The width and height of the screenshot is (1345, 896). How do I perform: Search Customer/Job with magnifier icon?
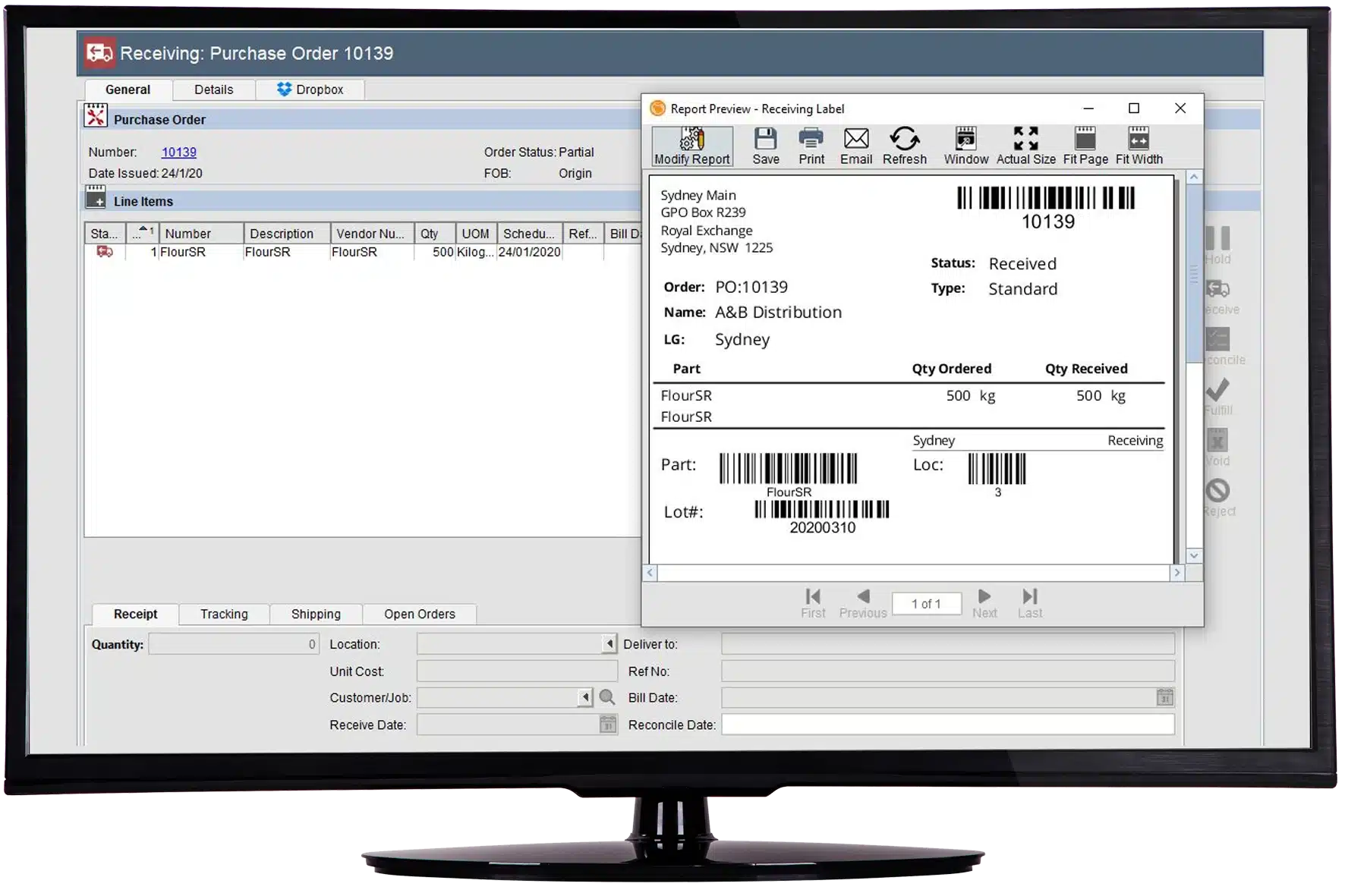coord(607,697)
